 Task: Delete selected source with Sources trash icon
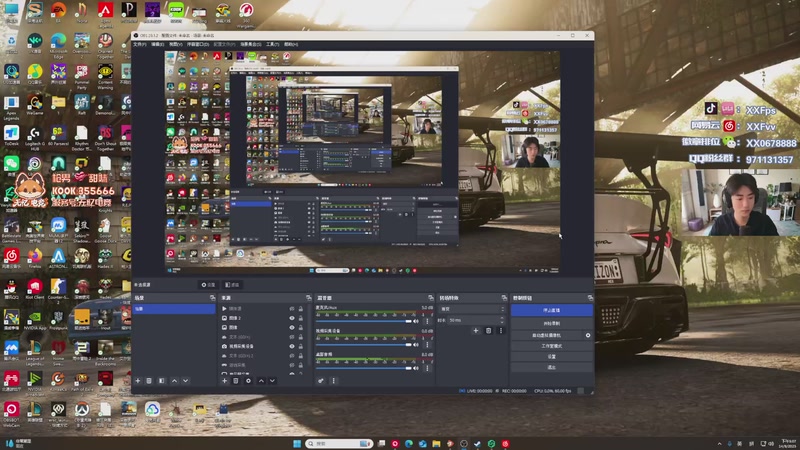(236, 381)
